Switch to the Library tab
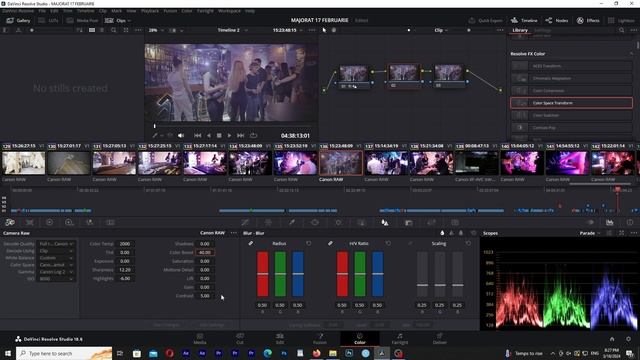Viewport: 640px width, 360px height. [520, 30]
